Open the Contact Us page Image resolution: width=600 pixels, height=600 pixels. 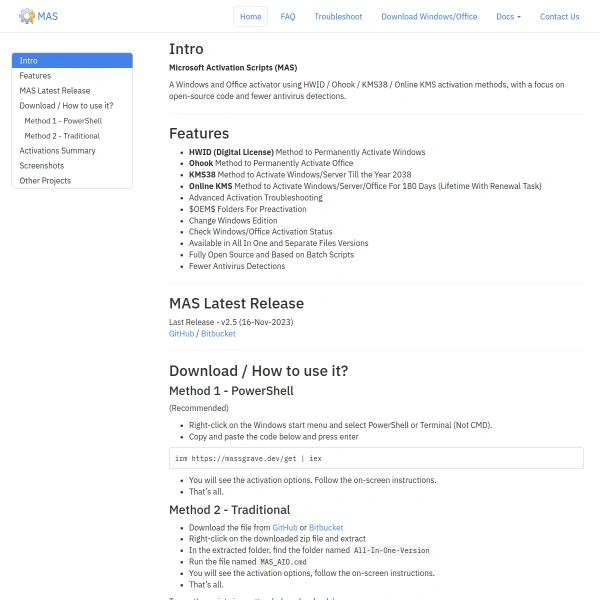559,16
